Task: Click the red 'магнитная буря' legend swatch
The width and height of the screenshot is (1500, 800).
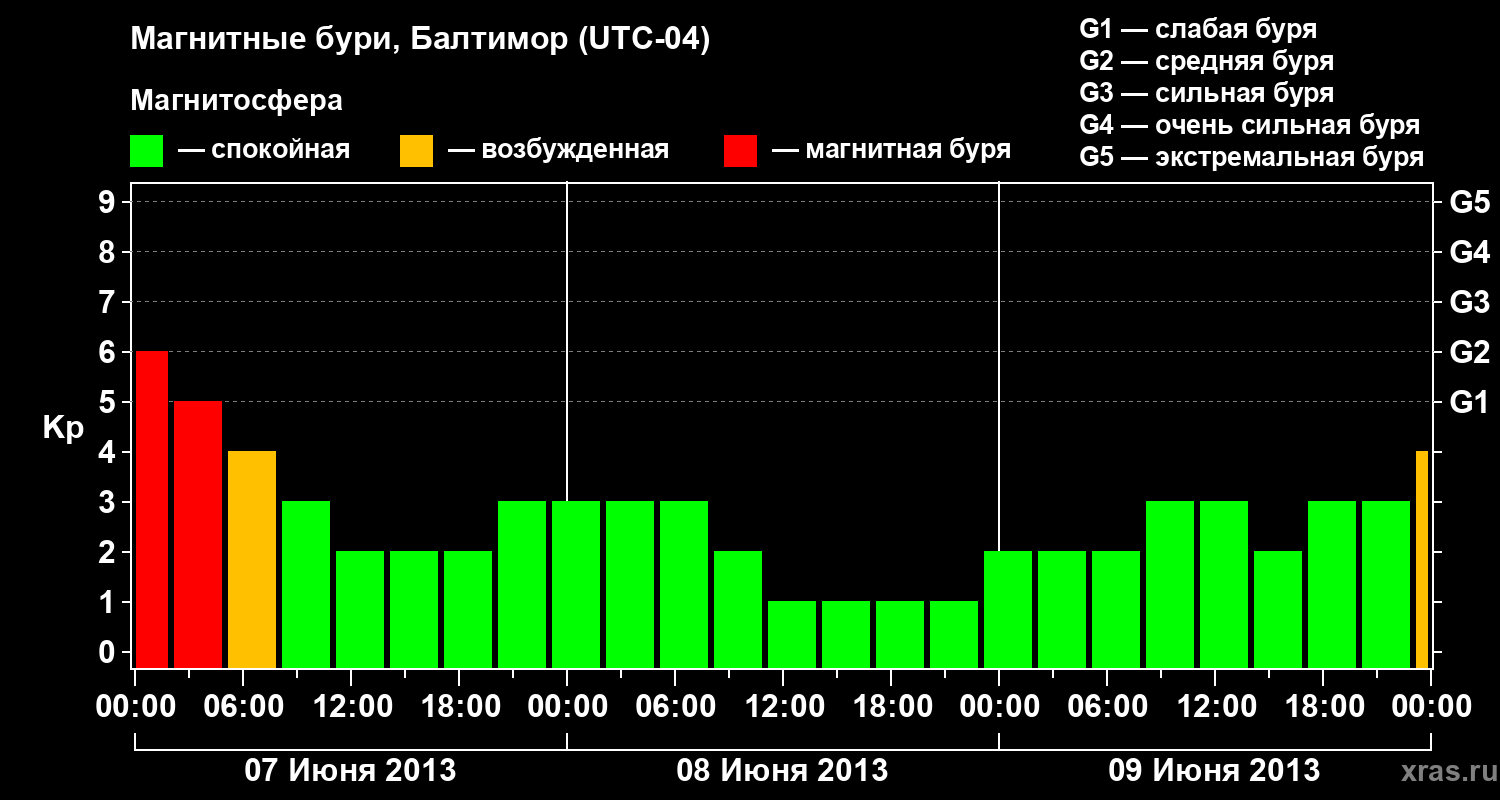Action: point(741,151)
